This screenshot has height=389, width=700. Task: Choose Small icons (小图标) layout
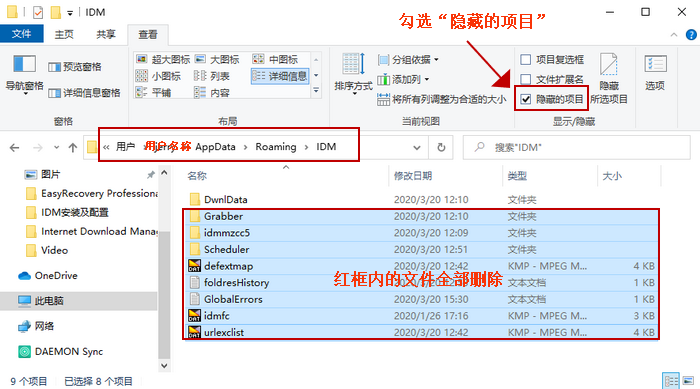click(158, 76)
